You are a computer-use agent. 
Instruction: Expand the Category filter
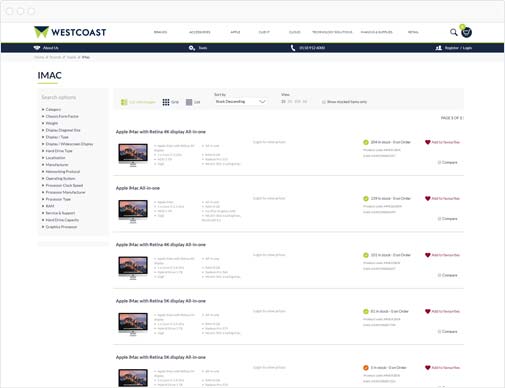click(53, 109)
